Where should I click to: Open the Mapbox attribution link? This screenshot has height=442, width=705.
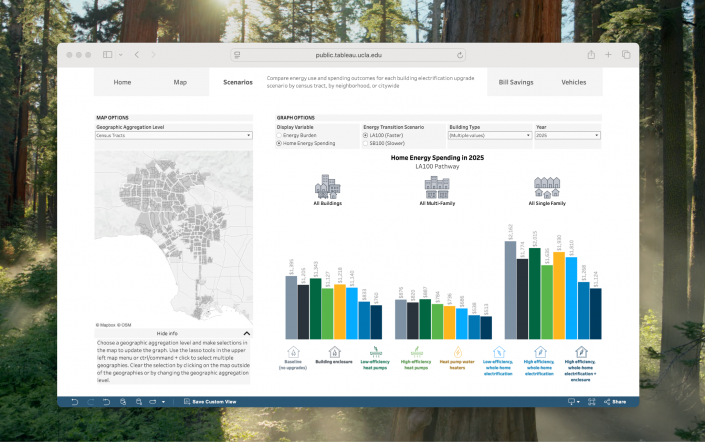pyautogui.click(x=105, y=325)
